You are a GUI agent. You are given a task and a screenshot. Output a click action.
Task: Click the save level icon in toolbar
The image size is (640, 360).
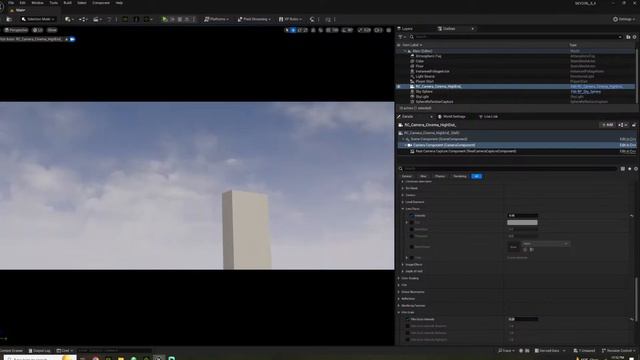click(x=9, y=19)
